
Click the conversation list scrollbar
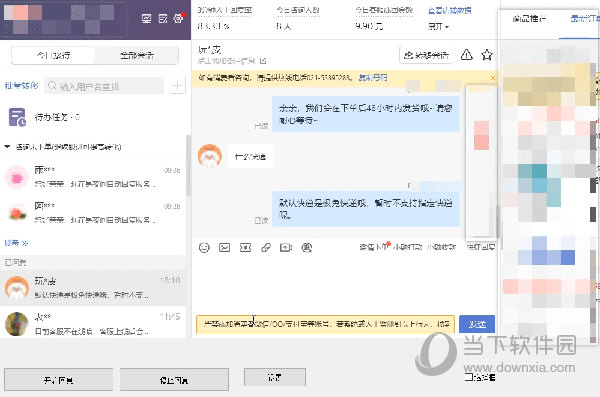(188, 165)
